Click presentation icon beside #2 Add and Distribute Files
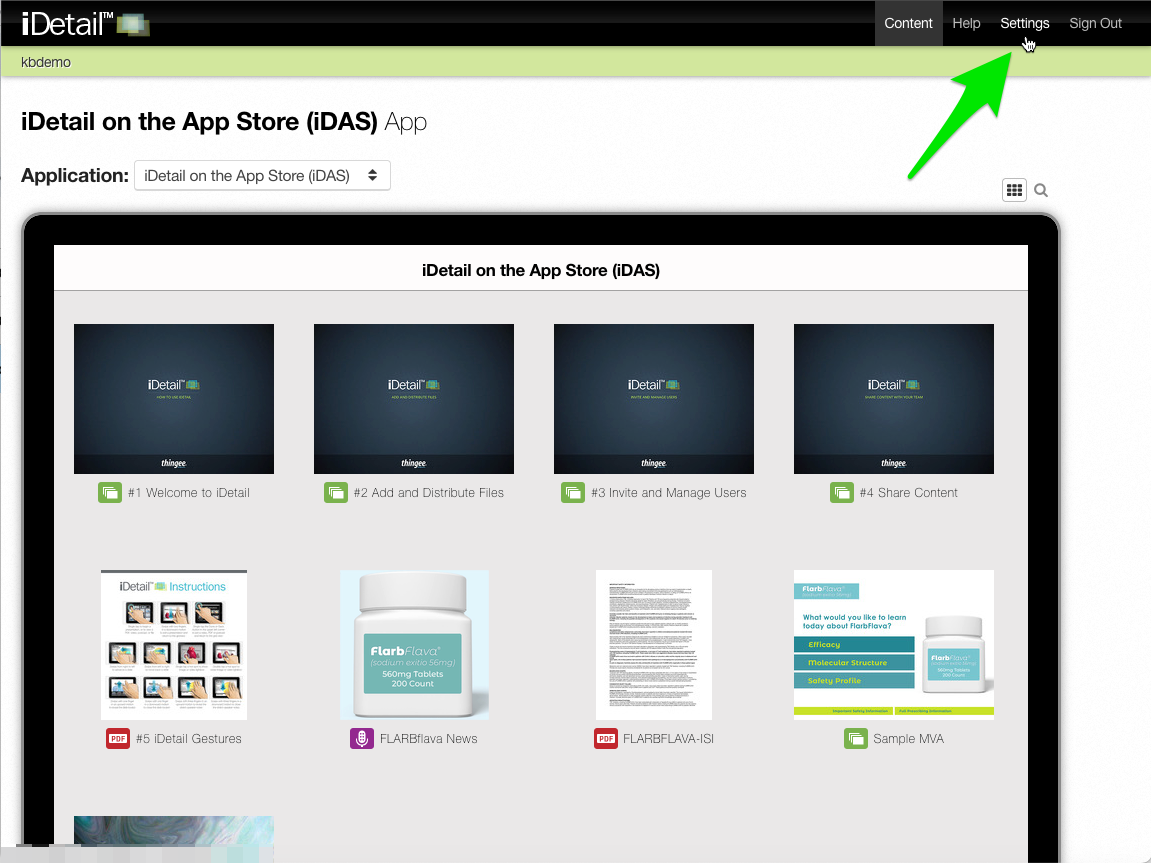The height and width of the screenshot is (863, 1151). click(x=335, y=492)
